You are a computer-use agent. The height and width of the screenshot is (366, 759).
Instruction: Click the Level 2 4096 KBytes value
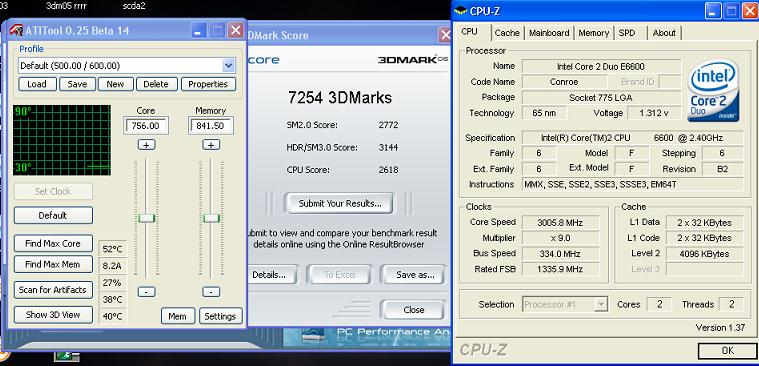click(704, 254)
